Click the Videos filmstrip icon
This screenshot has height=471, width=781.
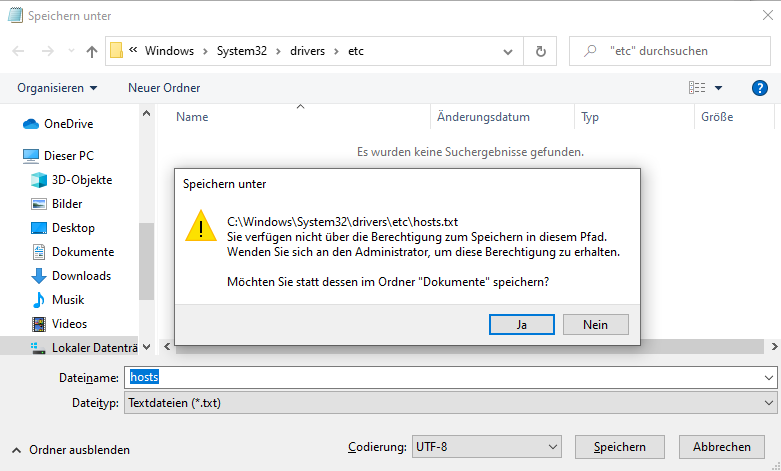click(x=39, y=324)
